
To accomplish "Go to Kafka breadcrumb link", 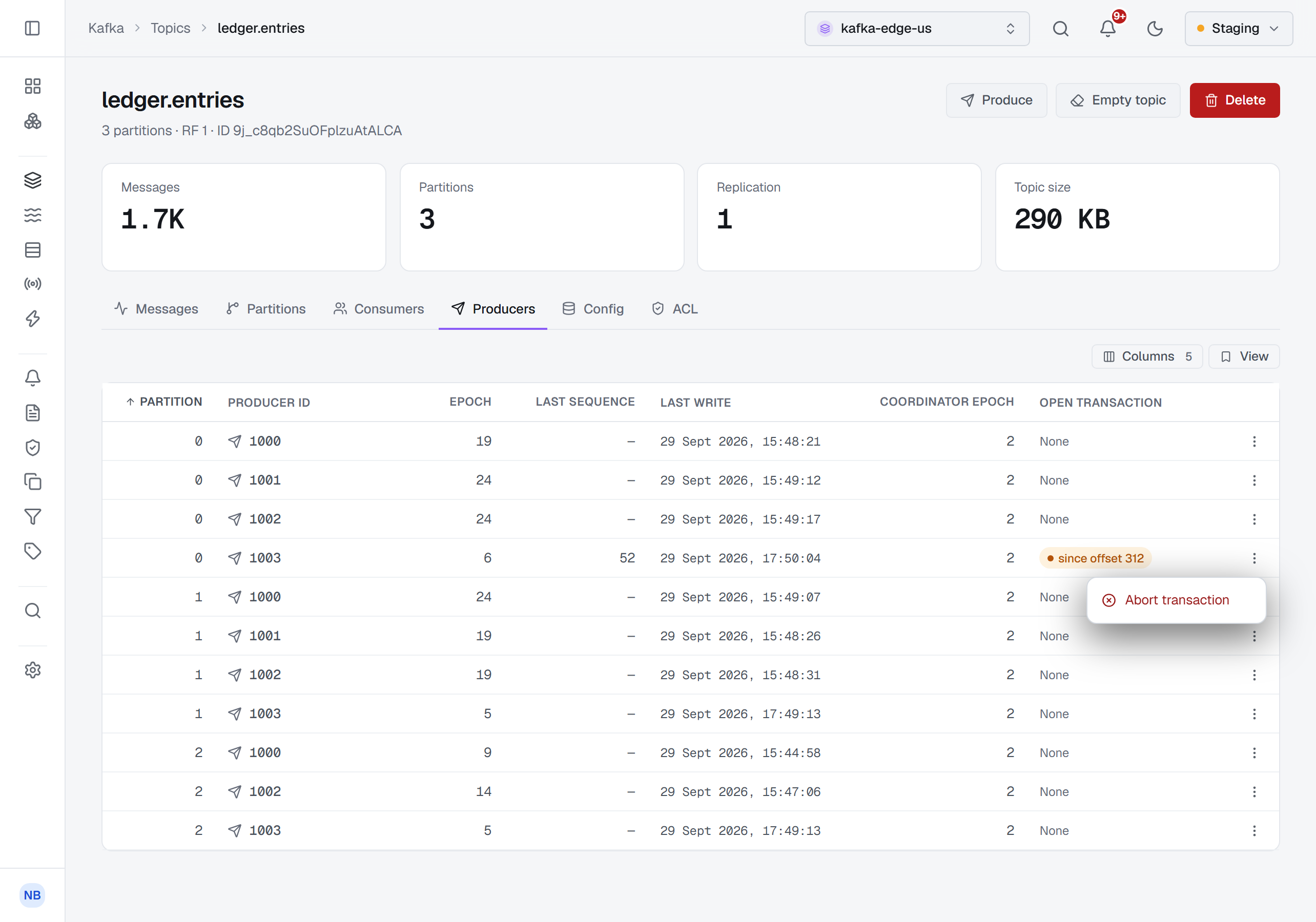I will click(x=106, y=28).
